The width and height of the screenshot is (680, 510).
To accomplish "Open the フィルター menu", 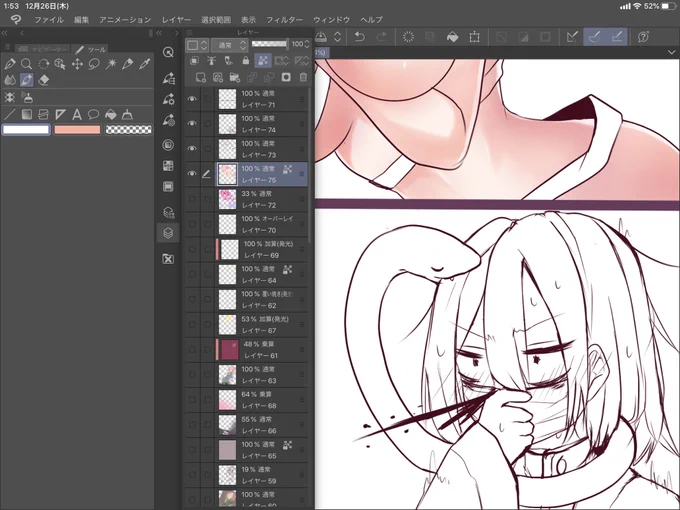I will click(284, 20).
